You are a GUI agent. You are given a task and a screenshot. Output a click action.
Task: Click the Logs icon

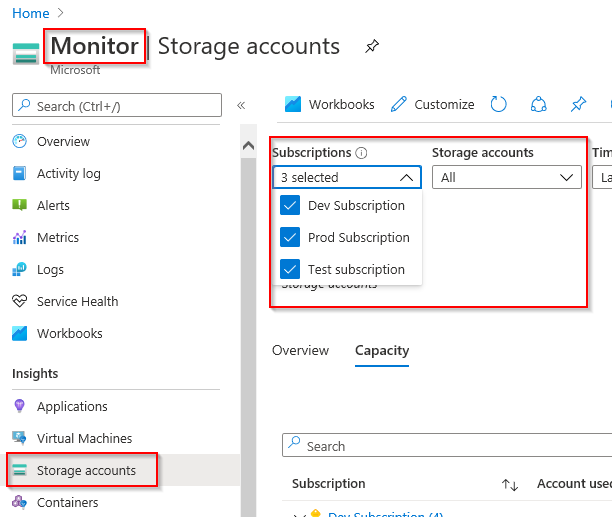tap(20, 269)
